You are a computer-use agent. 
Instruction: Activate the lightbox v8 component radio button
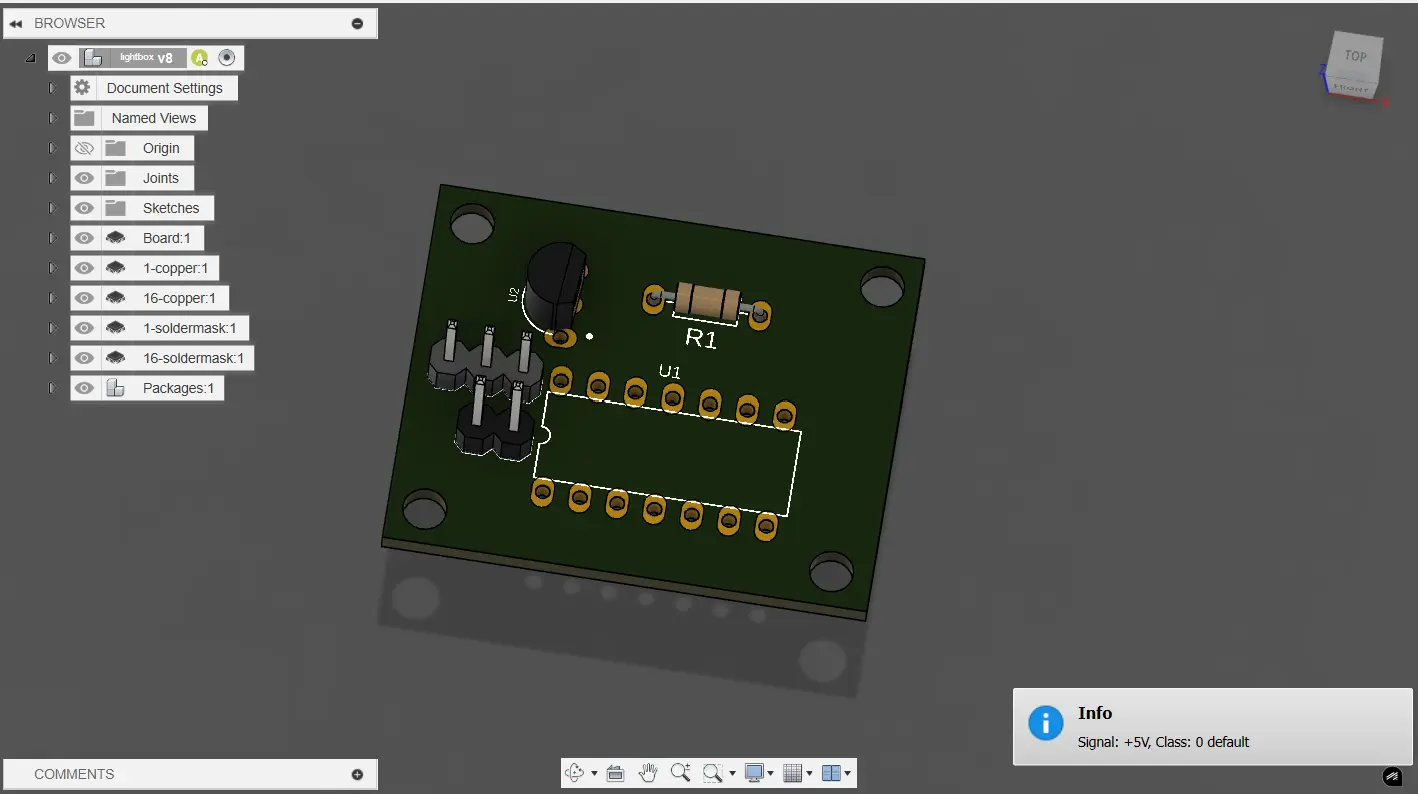coord(227,58)
